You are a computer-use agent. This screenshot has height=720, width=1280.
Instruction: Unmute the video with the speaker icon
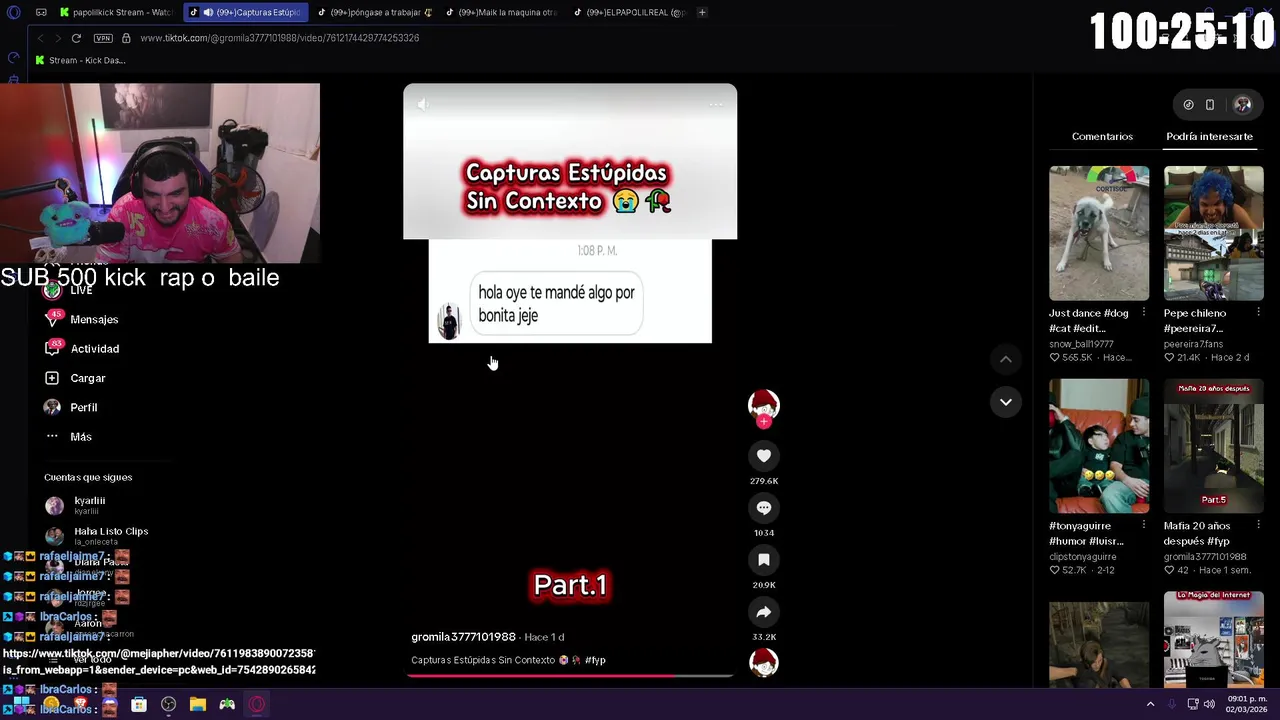[x=422, y=104]
